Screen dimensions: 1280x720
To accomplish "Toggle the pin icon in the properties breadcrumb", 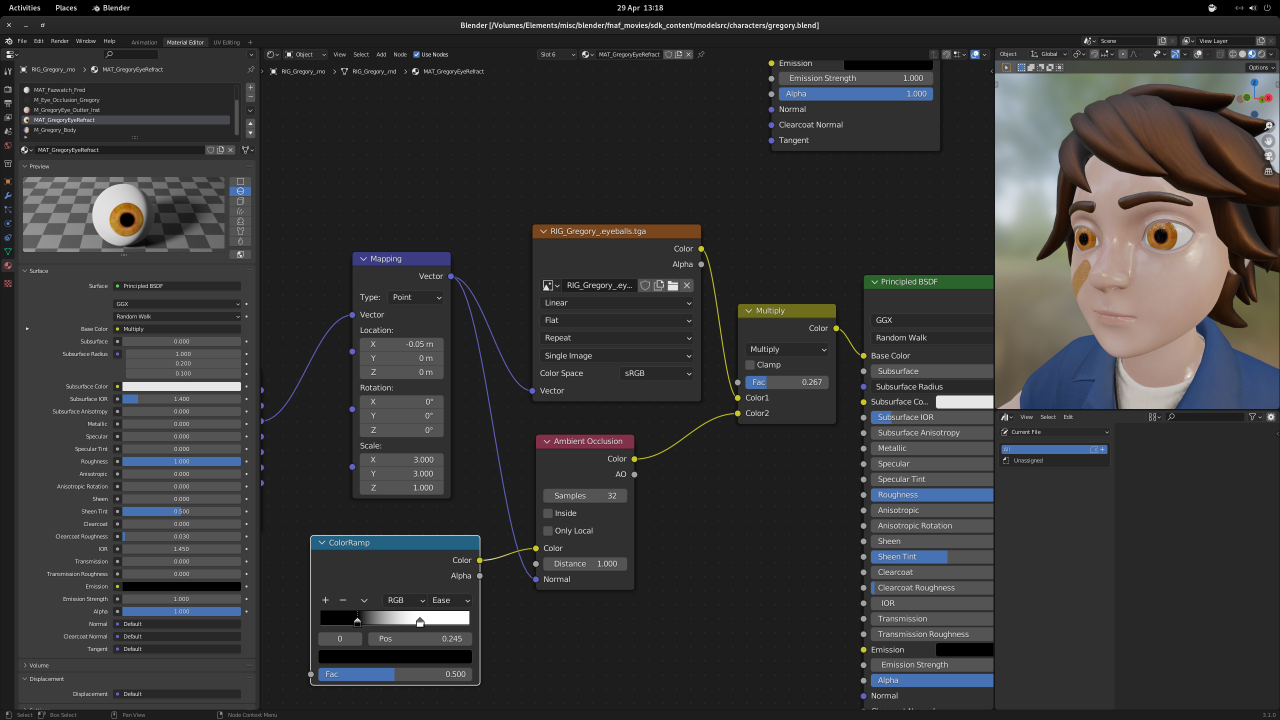I will [x=251, y=69].
